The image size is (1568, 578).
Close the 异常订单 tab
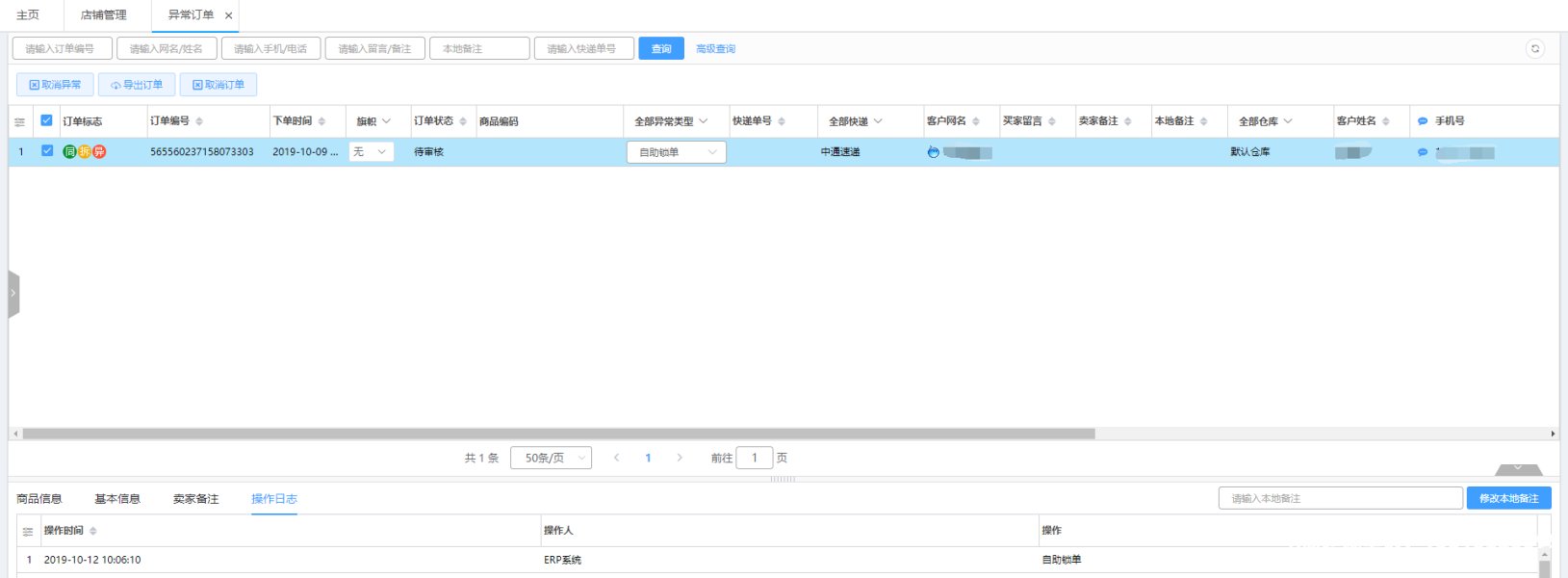228,15
